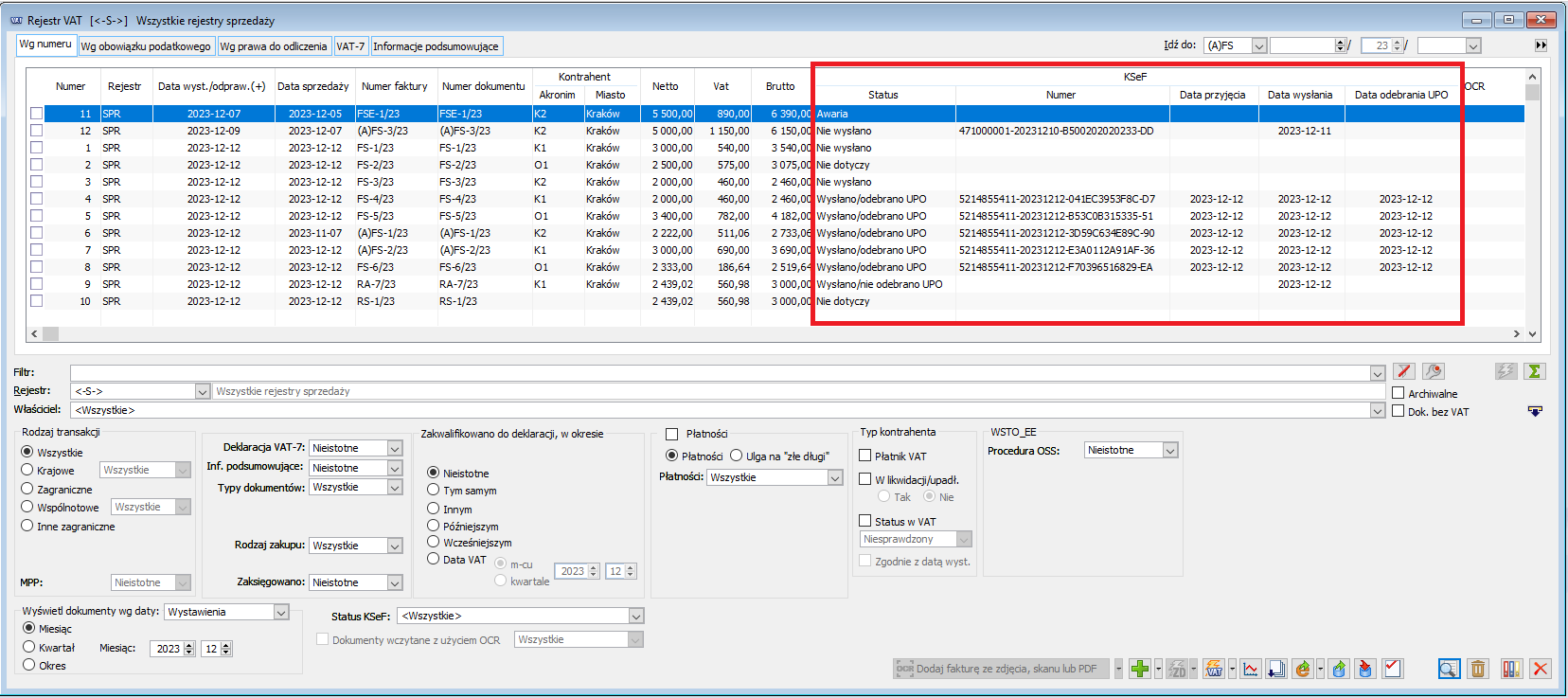Click the trash bin delete icon
The width and height of the screenshot is (1568, 698).
1478,669
